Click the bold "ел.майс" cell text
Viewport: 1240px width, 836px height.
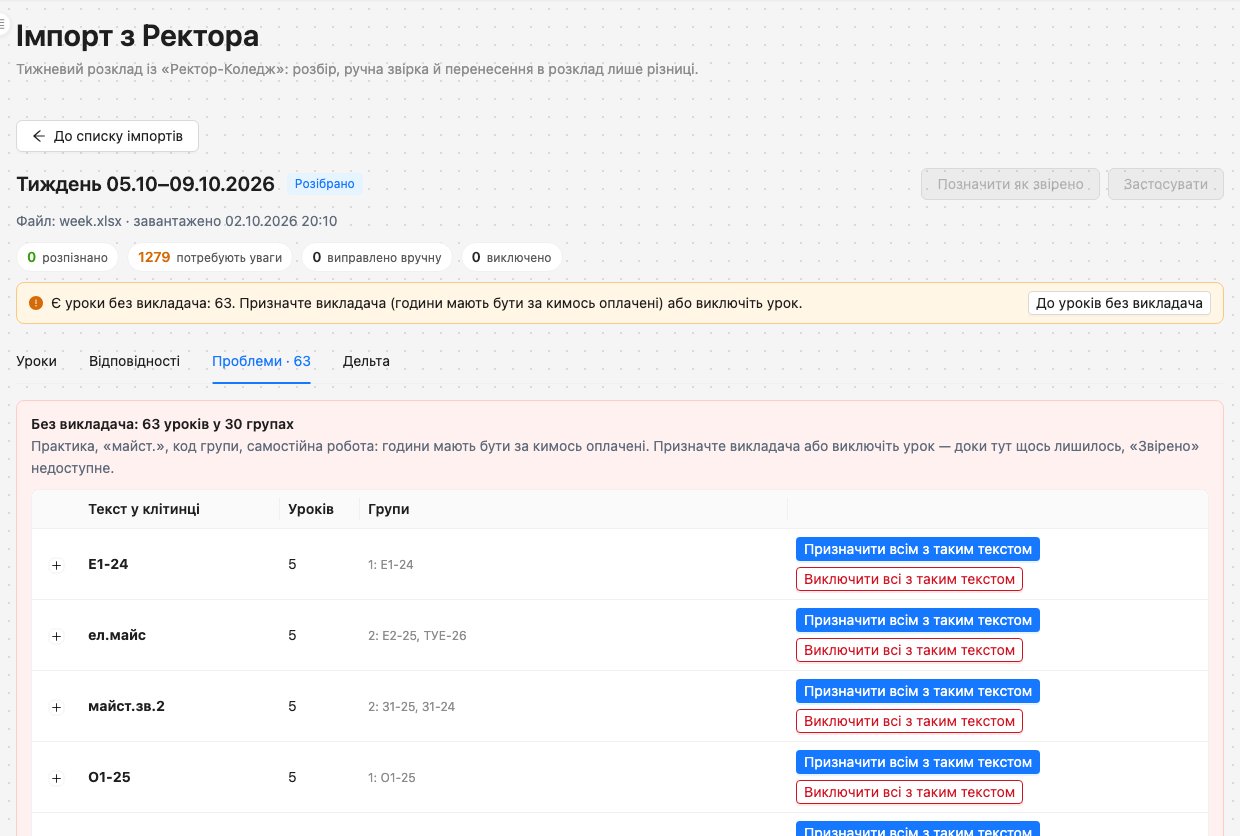pos(117,635)
